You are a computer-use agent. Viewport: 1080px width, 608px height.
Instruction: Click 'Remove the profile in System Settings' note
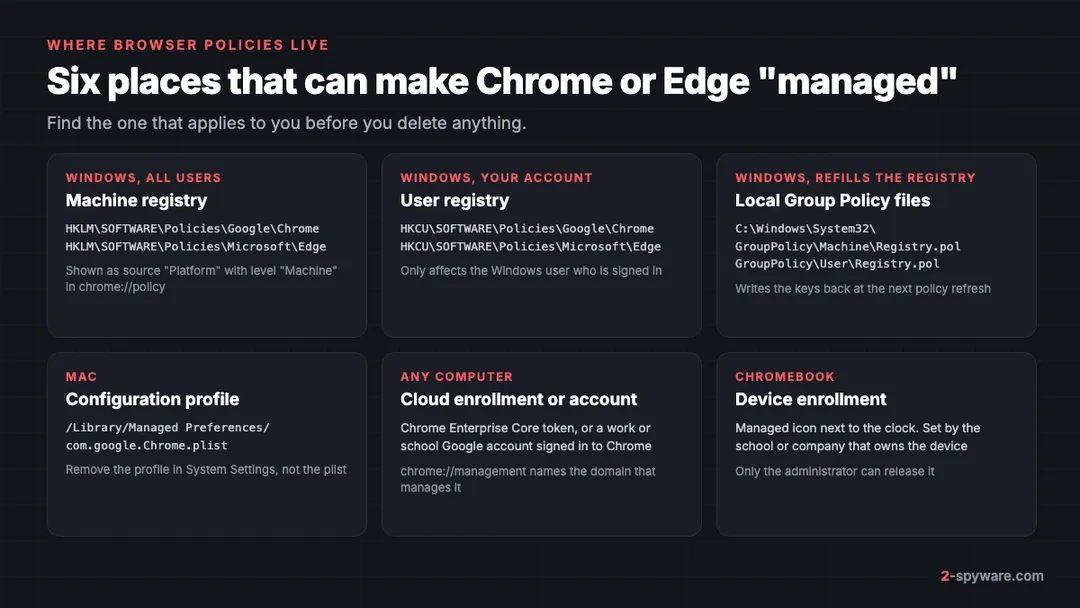pos(206,470)
